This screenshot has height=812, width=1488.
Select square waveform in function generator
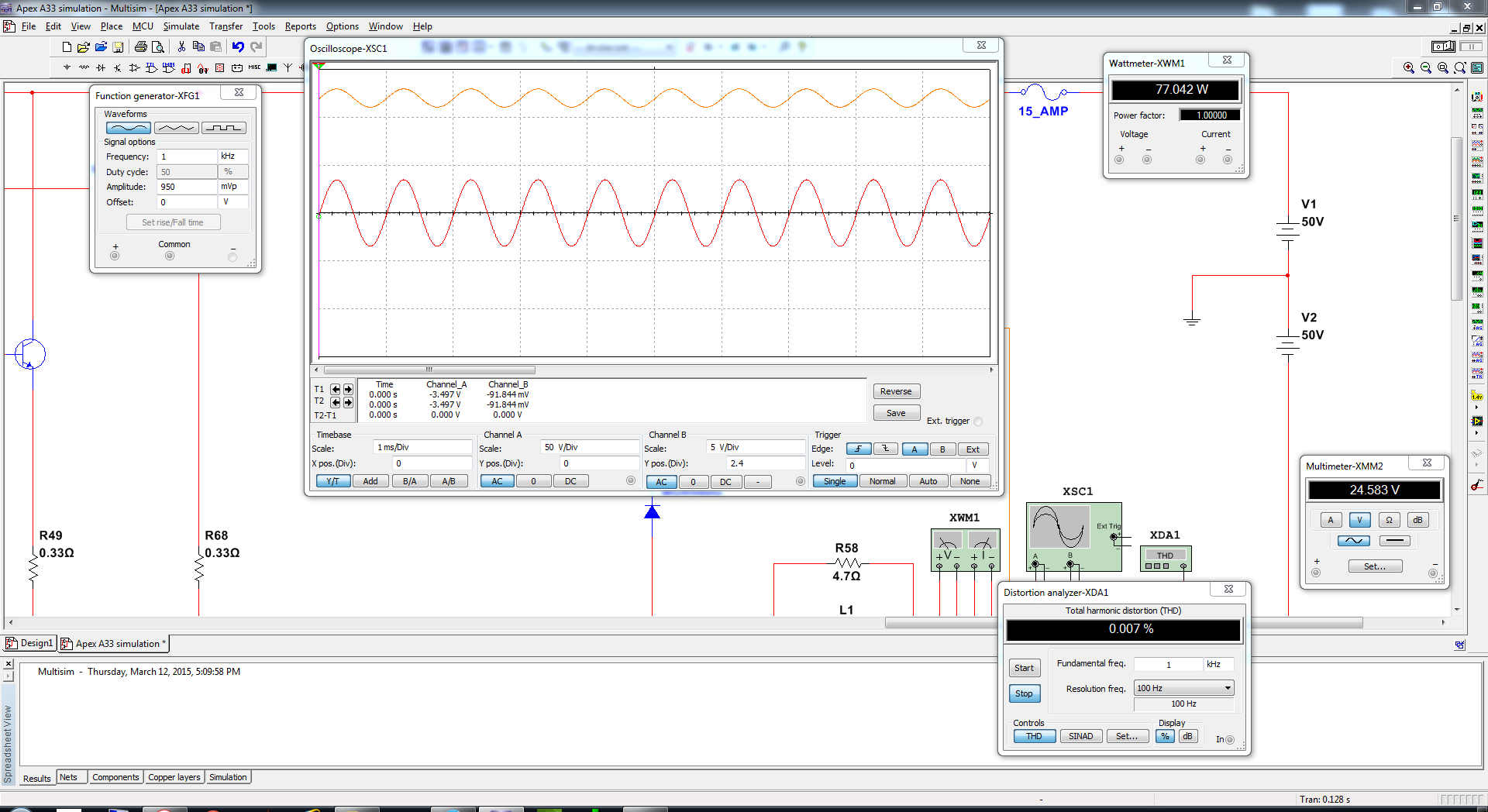coord(224,128)
